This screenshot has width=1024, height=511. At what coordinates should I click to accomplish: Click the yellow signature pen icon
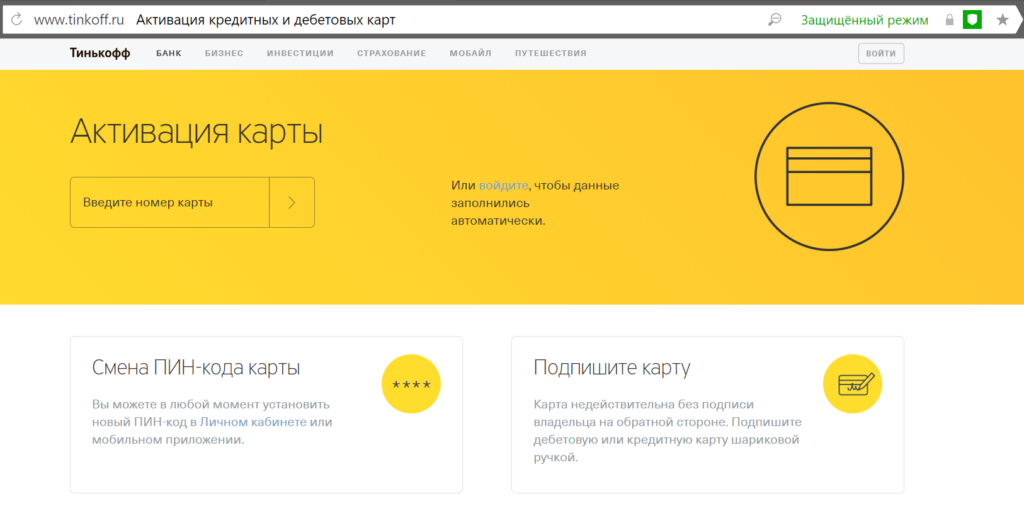click(x=852, y=384)
